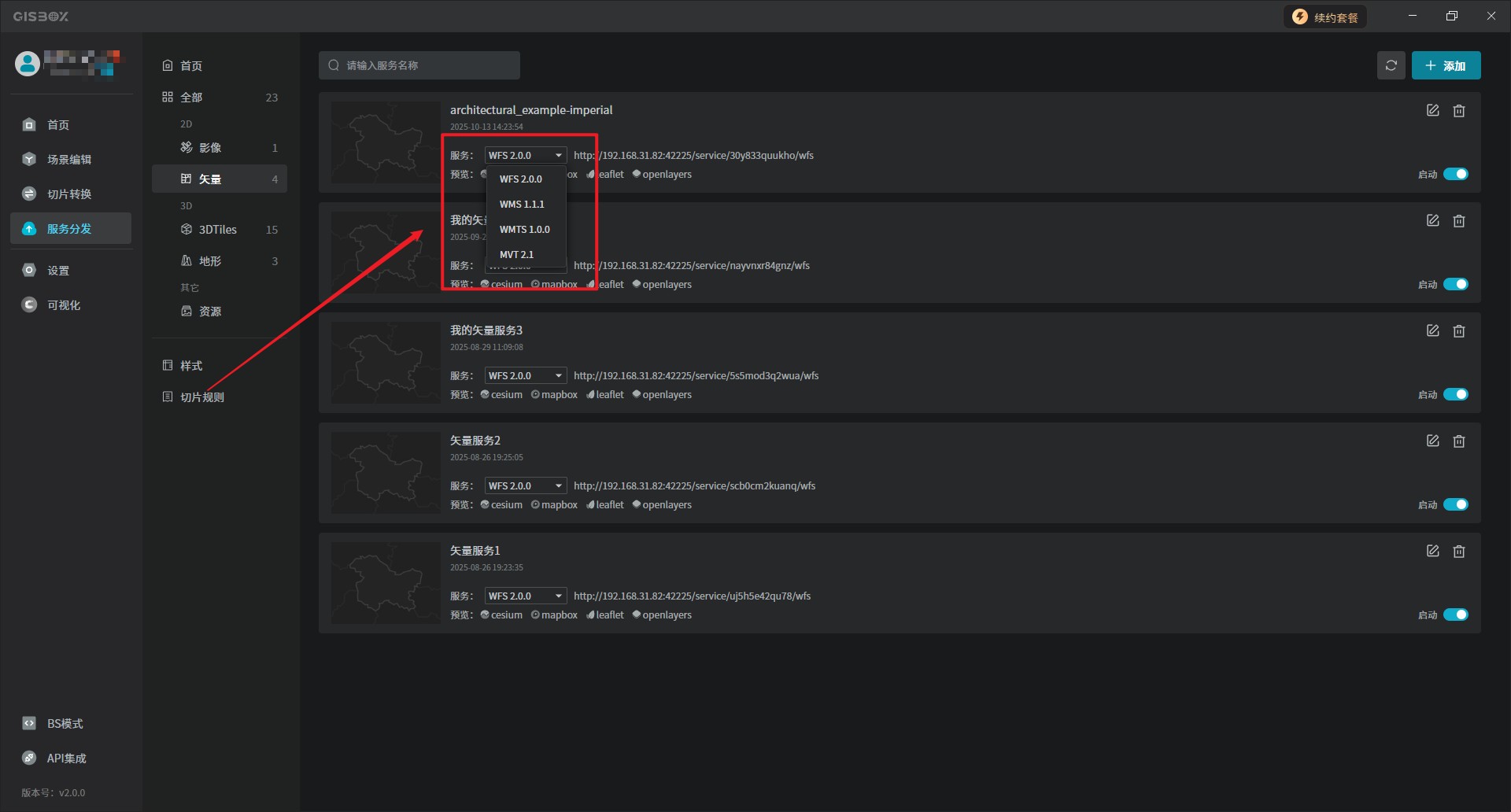Click the refresh service list icon
This screenshot has width=1511, height=812.
pyautogui.click(x=1391, y=65)
